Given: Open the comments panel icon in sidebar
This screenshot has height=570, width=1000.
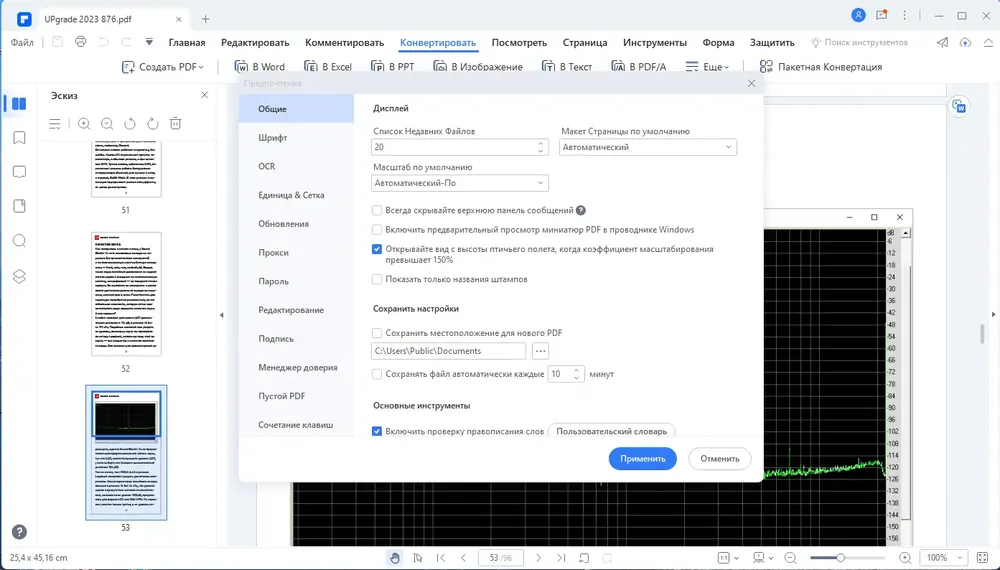Looking at the screenshot, I should [x=19, y=172].
